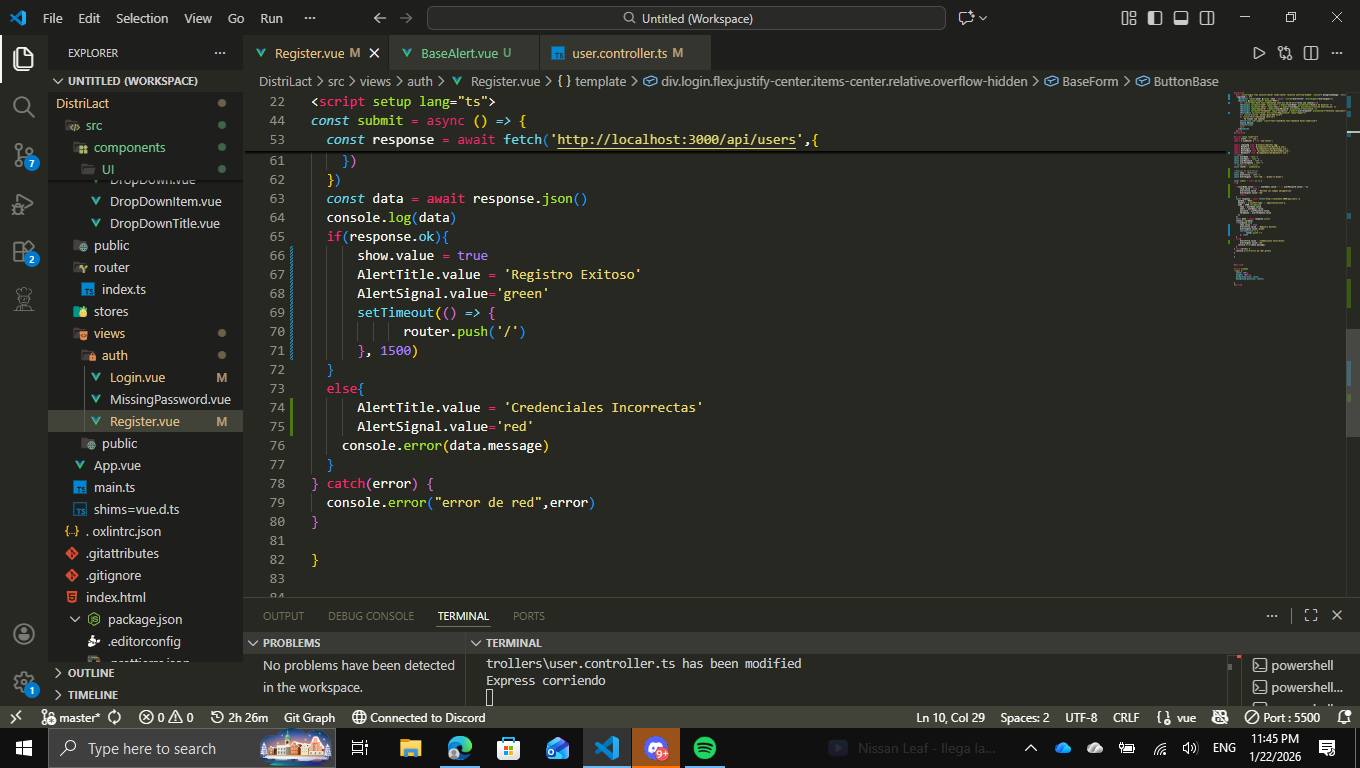Toggle the bottom panel layout button
The height and width of the screenshot is (768, 1360).
[1181, 18]
